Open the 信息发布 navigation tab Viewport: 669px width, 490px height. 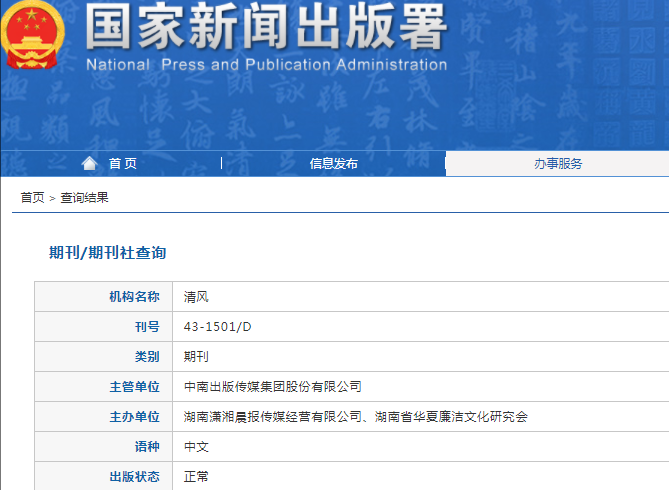333,164
